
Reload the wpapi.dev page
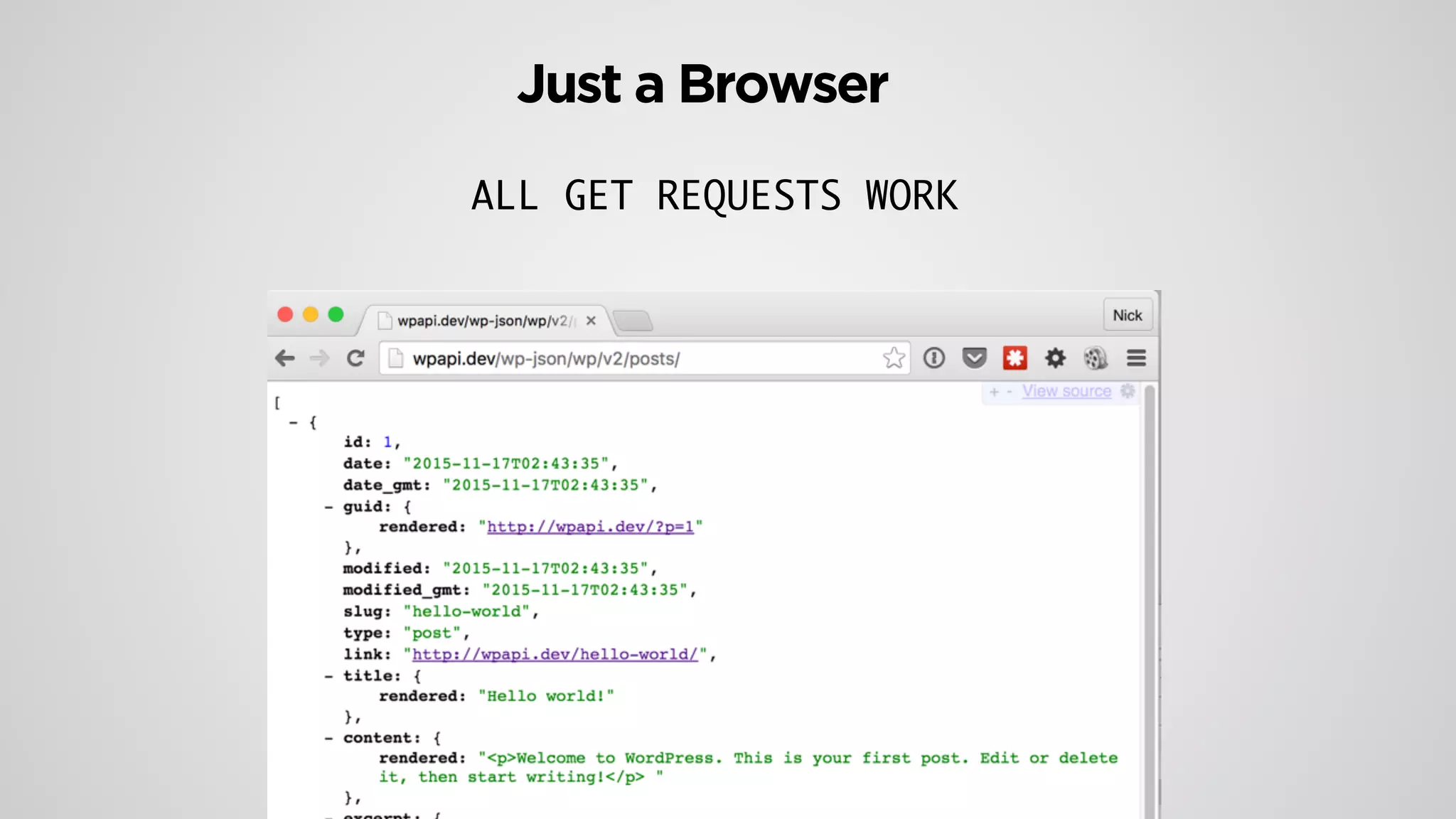click(x=355, y=358)
